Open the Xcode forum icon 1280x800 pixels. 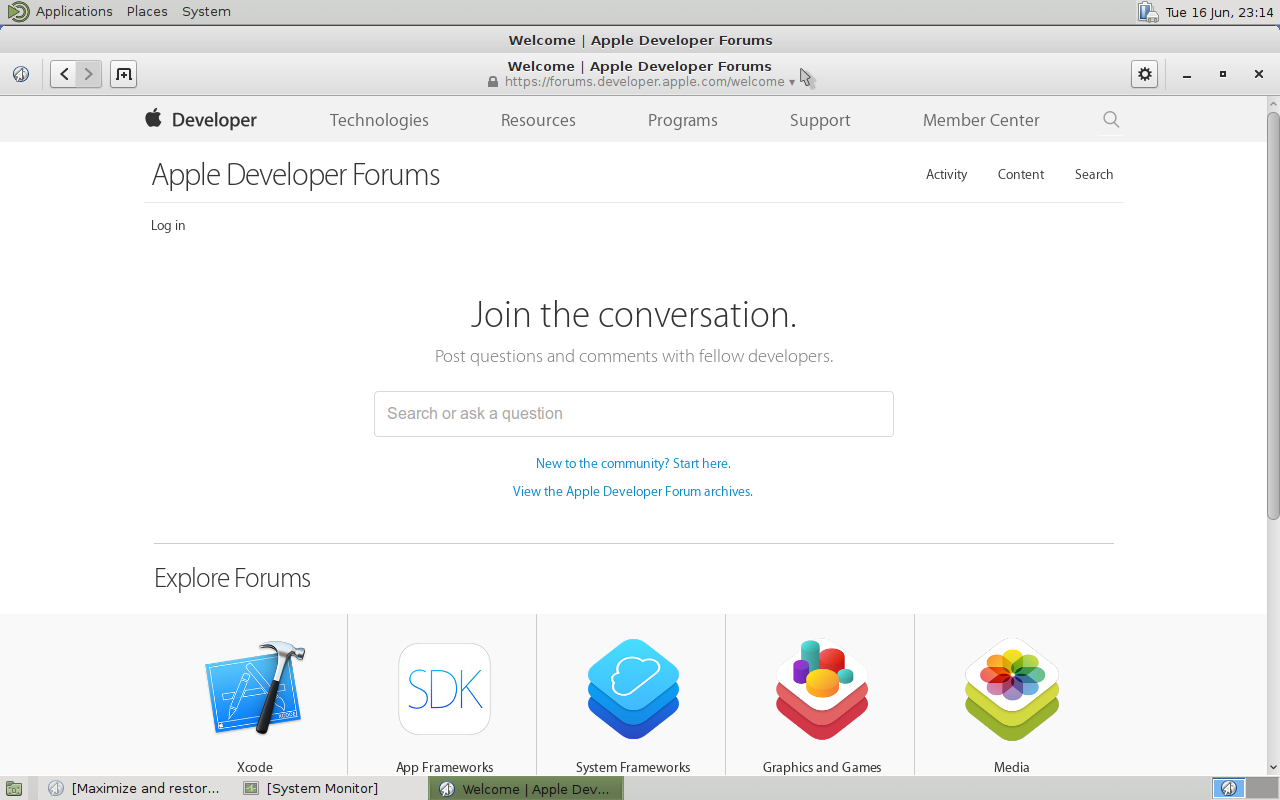coord(255,688)
